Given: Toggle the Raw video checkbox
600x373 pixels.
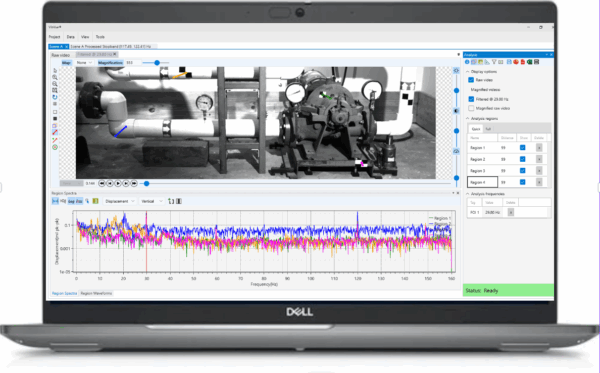Looking at the screenshot, I should point(471,80).
